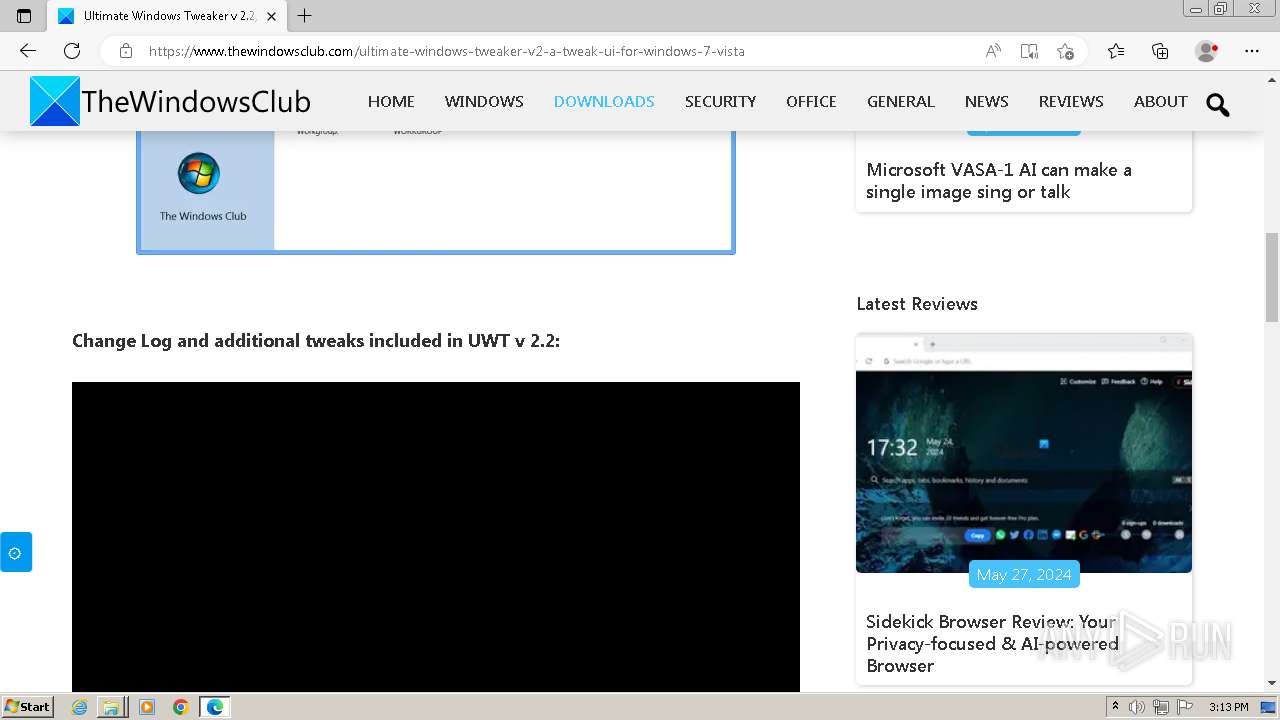Open the WINDOWS menu item
1280x720 pixels.
click(x=484, y=101)
